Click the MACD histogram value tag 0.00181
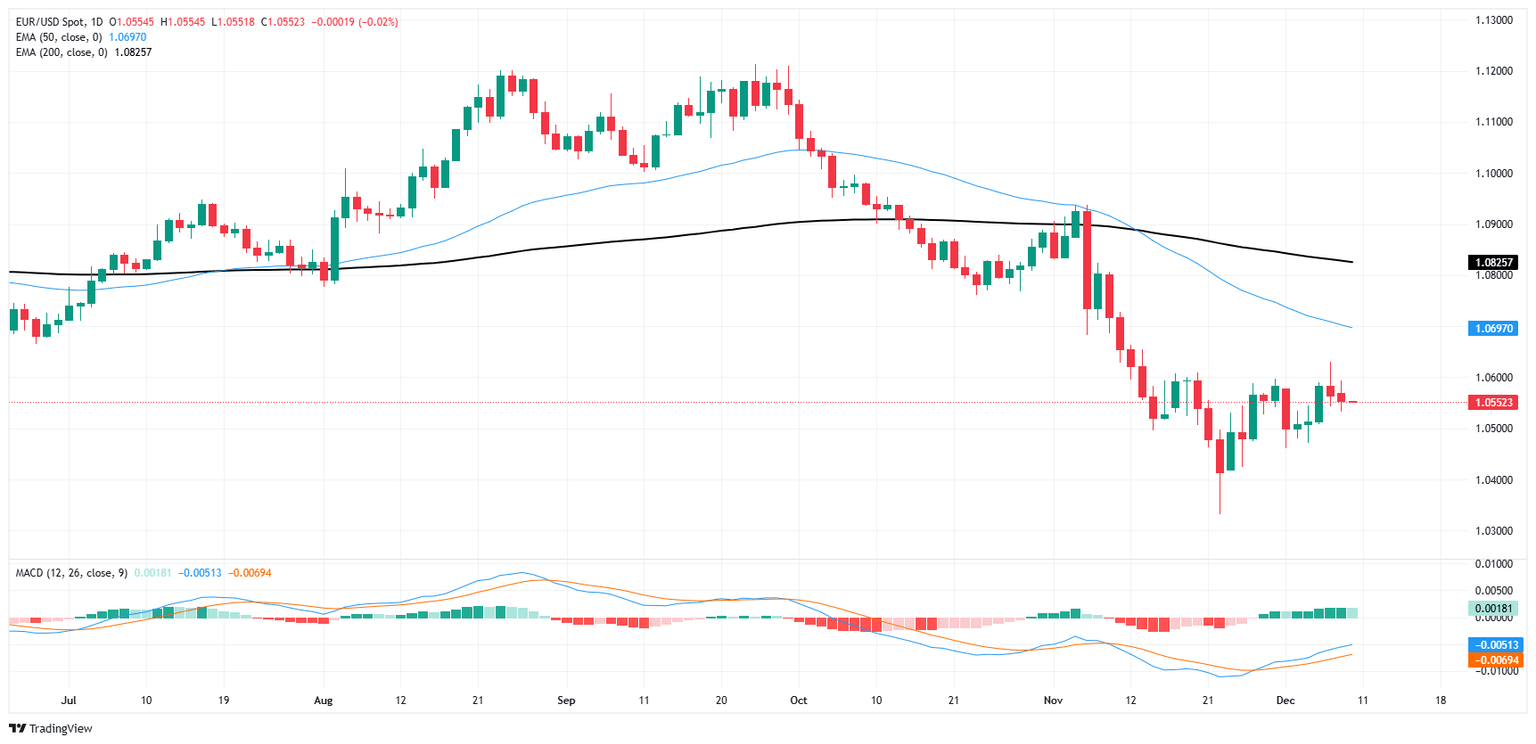 pos(1494,608)
